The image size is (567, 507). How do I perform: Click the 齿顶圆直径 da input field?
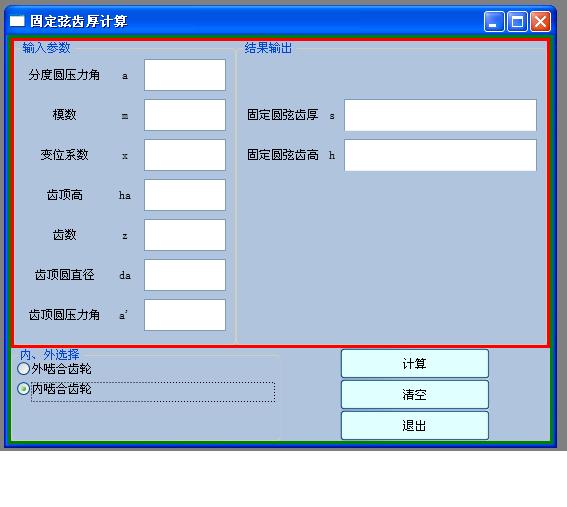pos(185,275)
